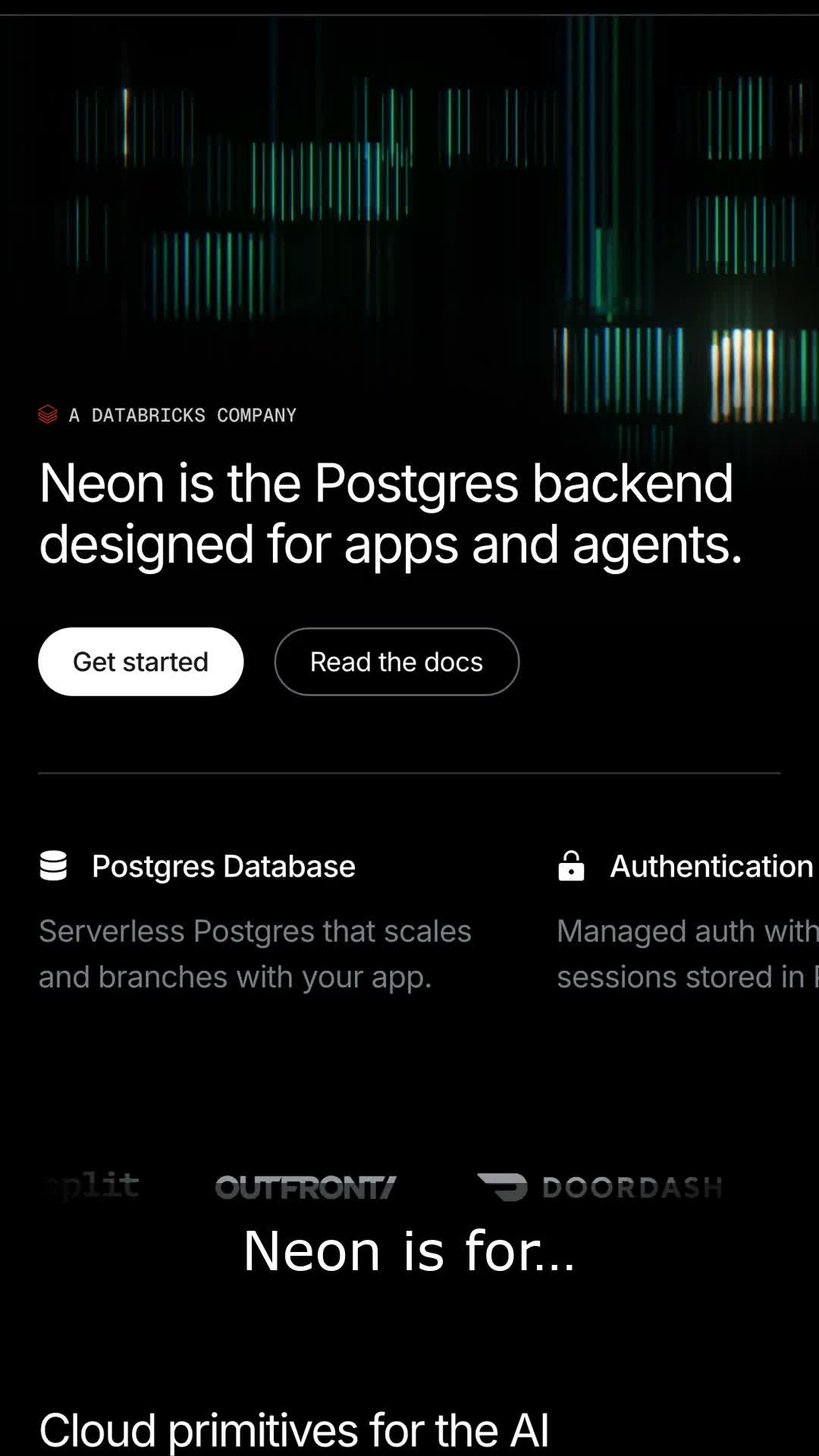Click 'A DATABRICKS COMPANY' label
The height and width of the screenshot is (1456, 819).
[183, 415]
